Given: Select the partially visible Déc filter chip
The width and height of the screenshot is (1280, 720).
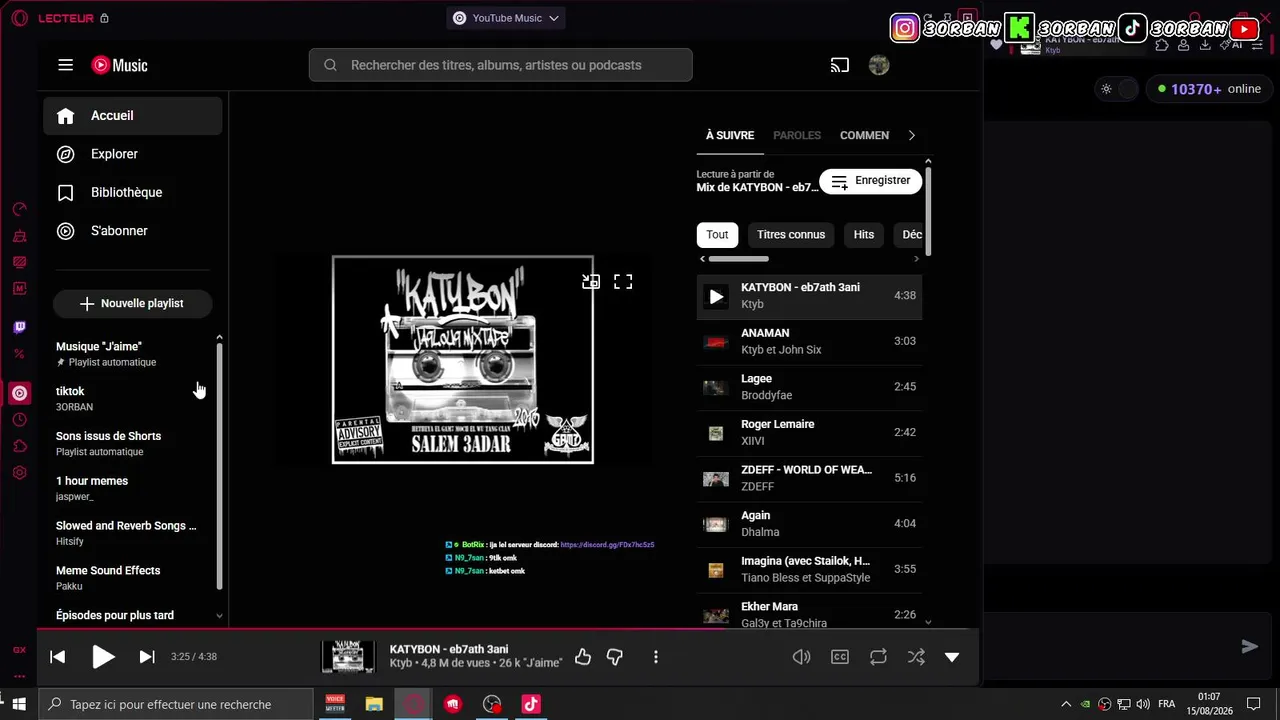Looking at the screenshot, I should 908,235.
